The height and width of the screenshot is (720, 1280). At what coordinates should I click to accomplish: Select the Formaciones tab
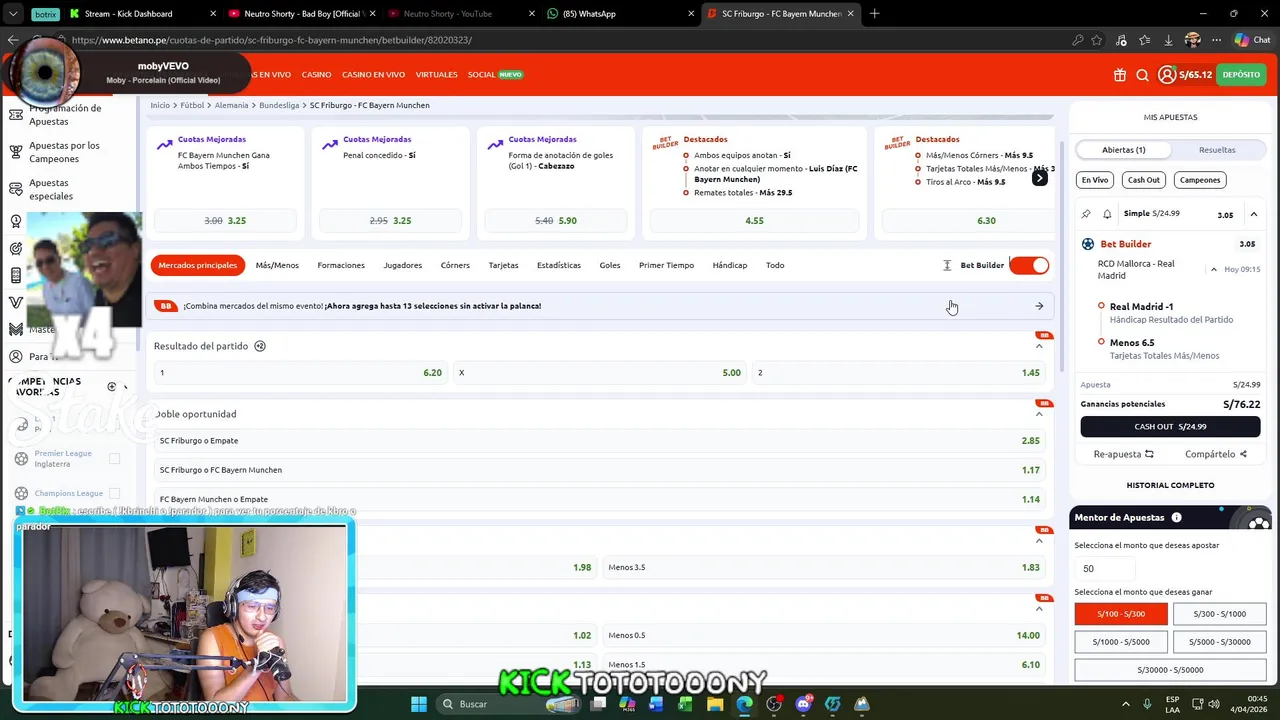(x=341, y=265)
